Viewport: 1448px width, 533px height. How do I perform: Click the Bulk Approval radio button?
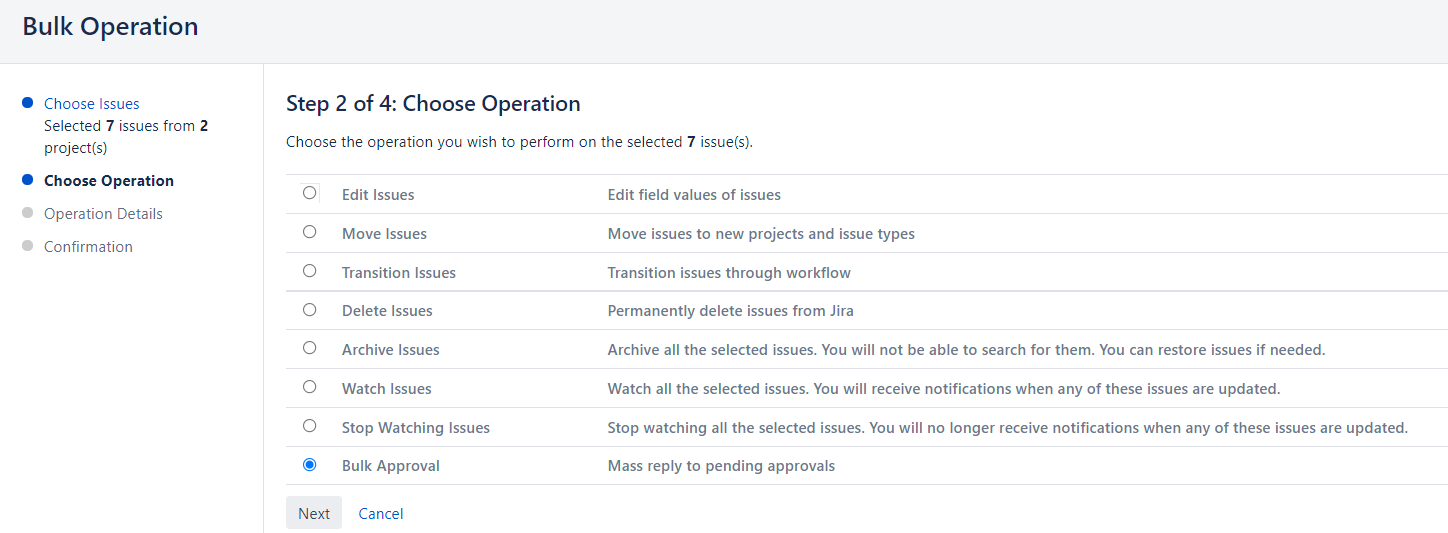click(309, 465)
